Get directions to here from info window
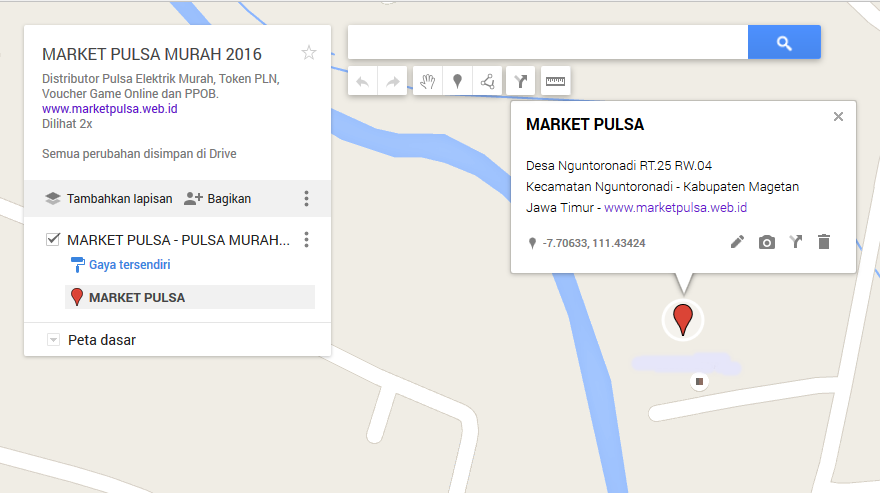The image size is (880, 493). click(x=795, y=242)
